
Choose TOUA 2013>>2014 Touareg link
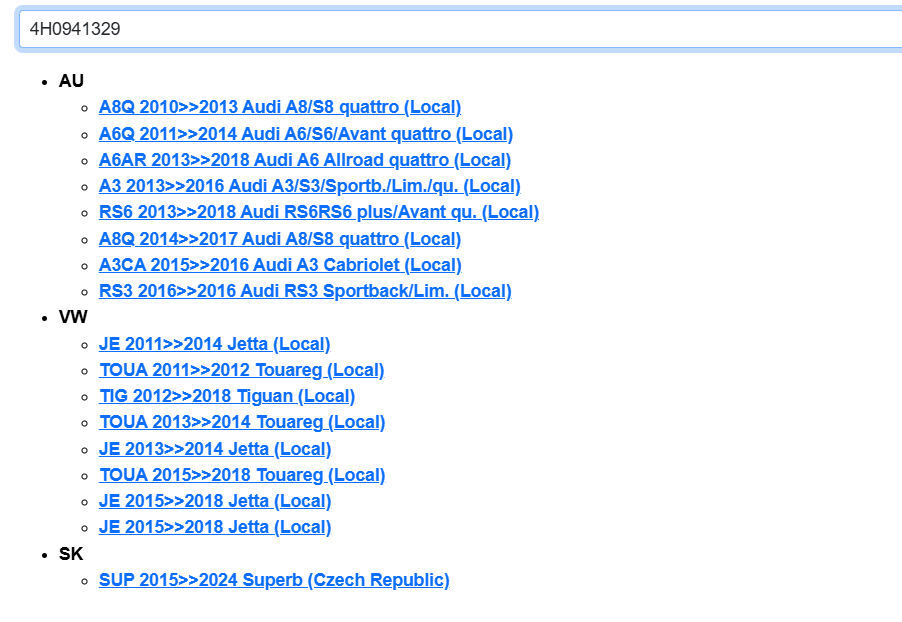242,422
